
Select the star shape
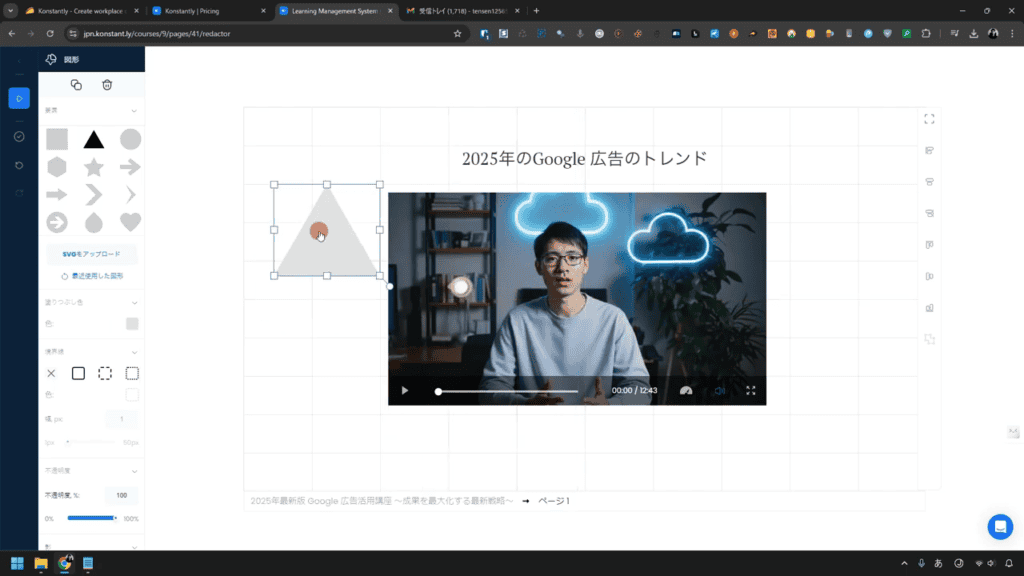pyautogui.click(x=93, y=167)
